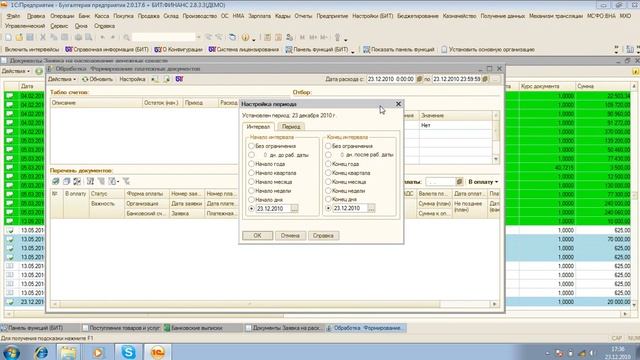Click 'Включить интерфейсы' toolbar button
The height and width of the screenshot is (360, 640).
pos(32,49)
